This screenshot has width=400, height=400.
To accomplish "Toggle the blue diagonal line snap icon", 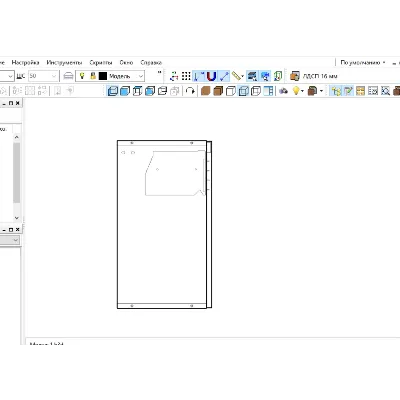I will pos(224,76).
